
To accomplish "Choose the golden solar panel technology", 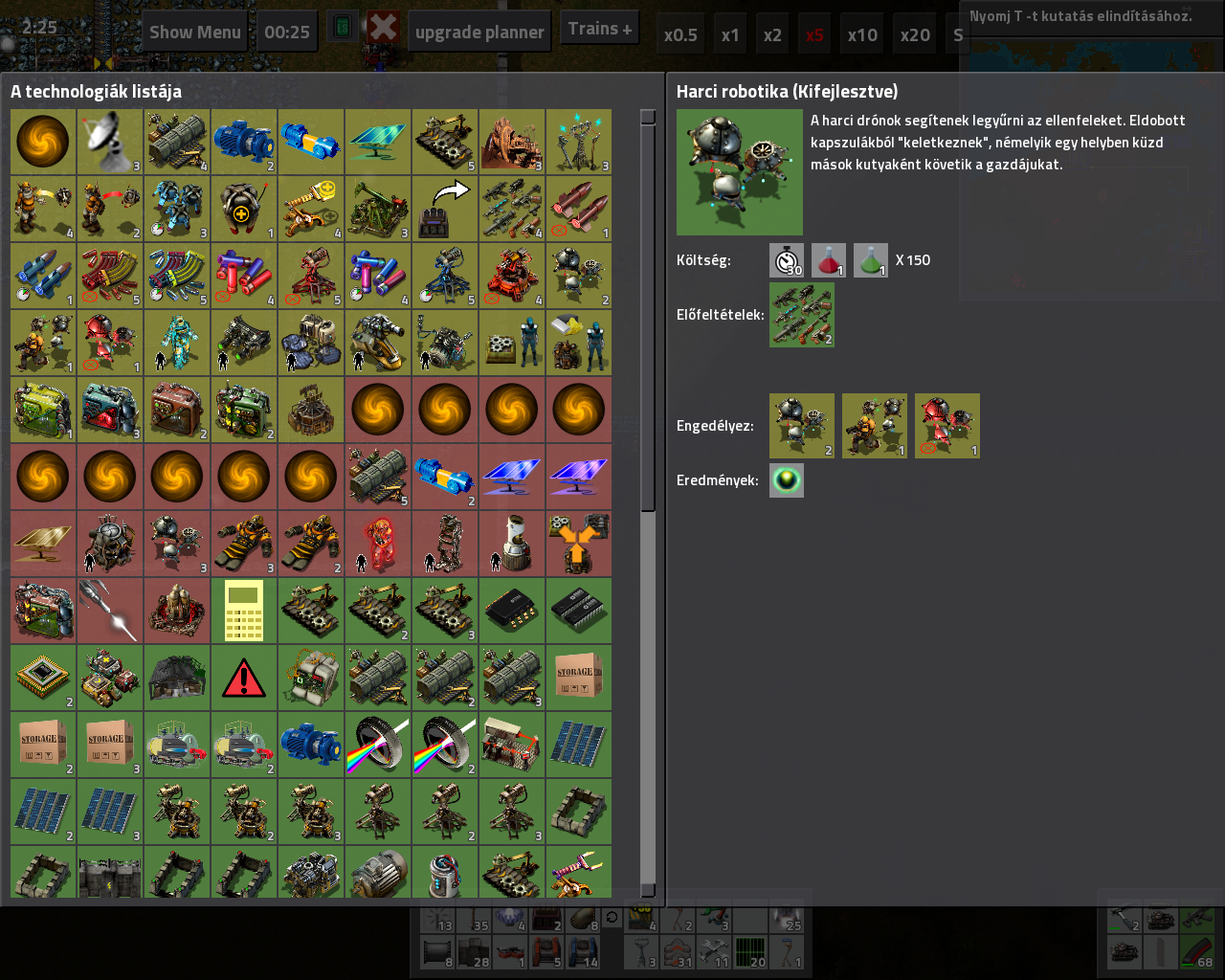I will (43, 544).
